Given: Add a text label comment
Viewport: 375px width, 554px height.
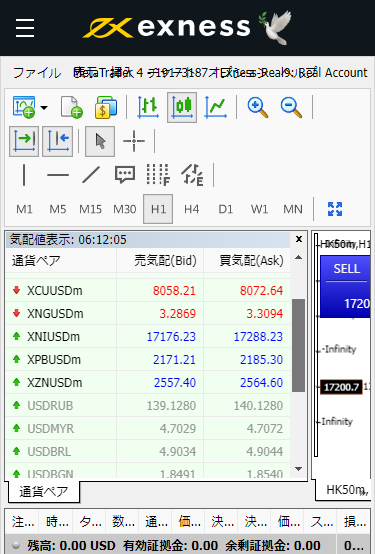Looking at the screenshot, I should pyautogui.click(x=125, y=175).
